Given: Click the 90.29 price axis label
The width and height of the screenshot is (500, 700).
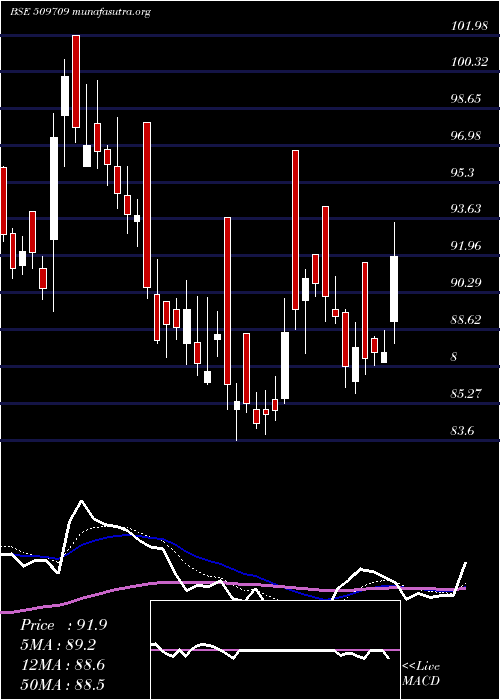Looking at the screenshot, I should point(466,283).
